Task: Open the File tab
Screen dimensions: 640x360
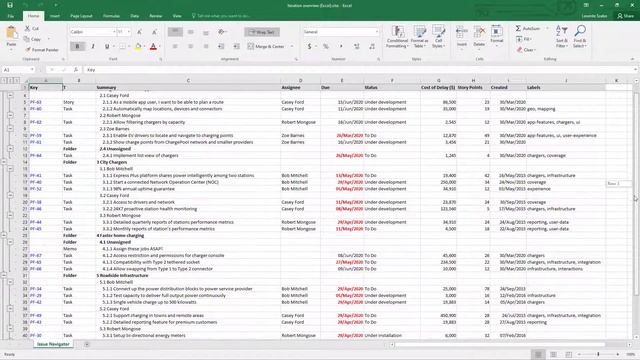Action: click(11, 16)
